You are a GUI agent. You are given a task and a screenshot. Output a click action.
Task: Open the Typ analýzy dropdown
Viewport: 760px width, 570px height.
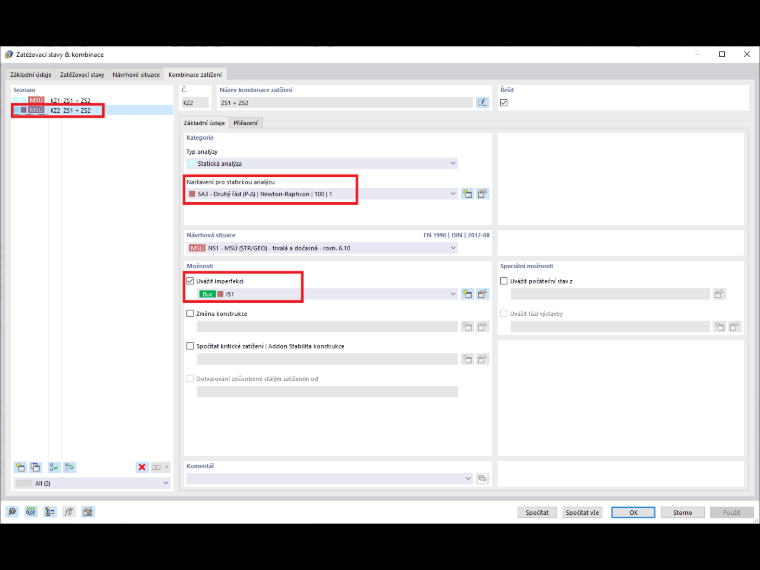pos(322,163)
